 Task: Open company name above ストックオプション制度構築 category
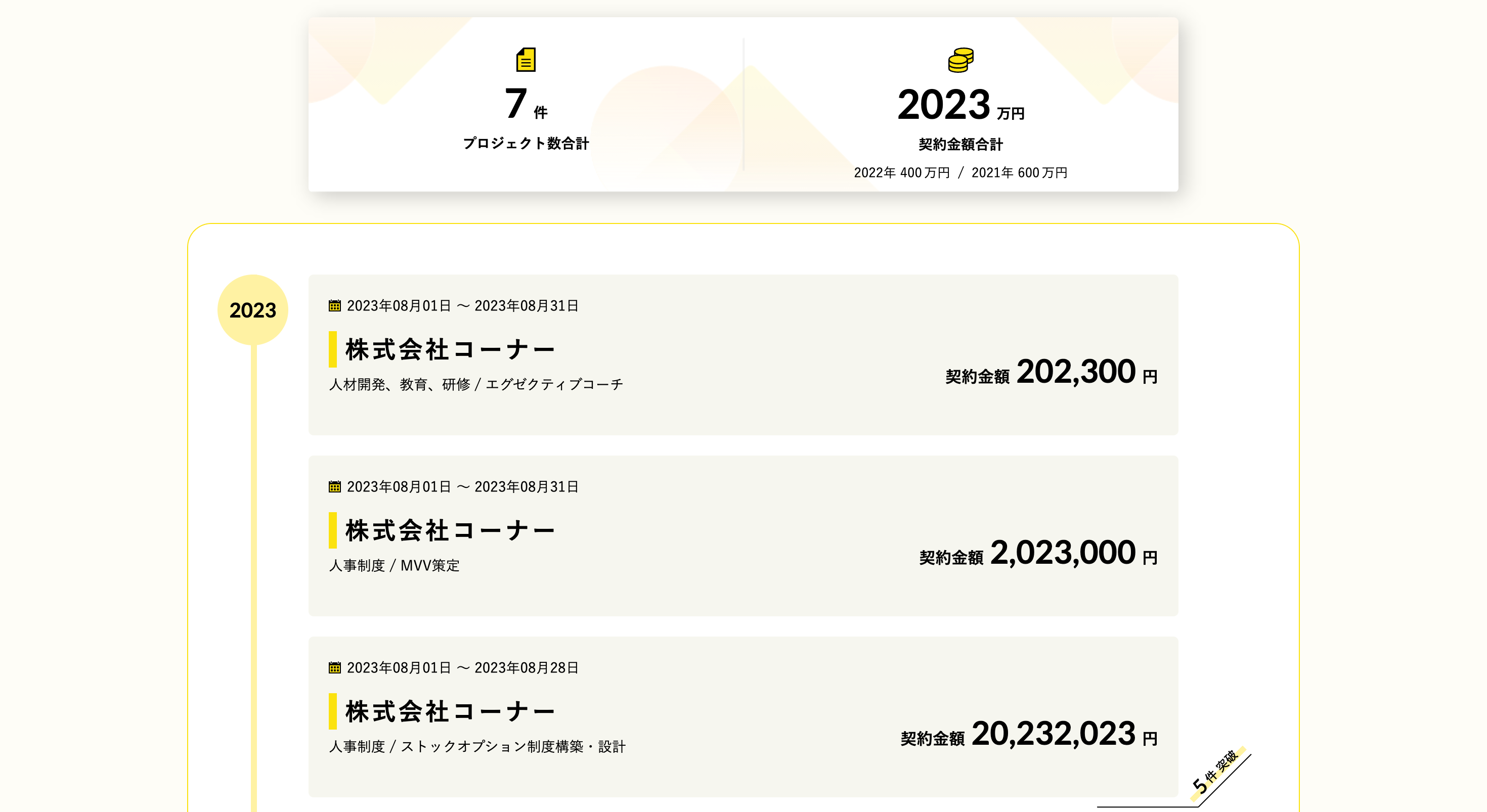(x=450, y=712)
